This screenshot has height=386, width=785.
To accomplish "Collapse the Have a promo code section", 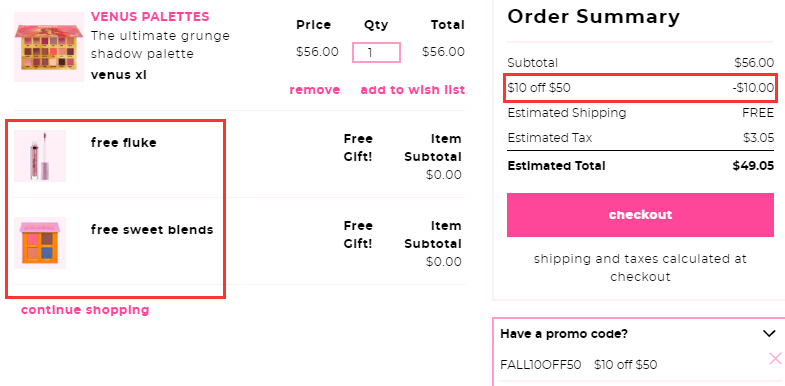I will pos(769,333).
